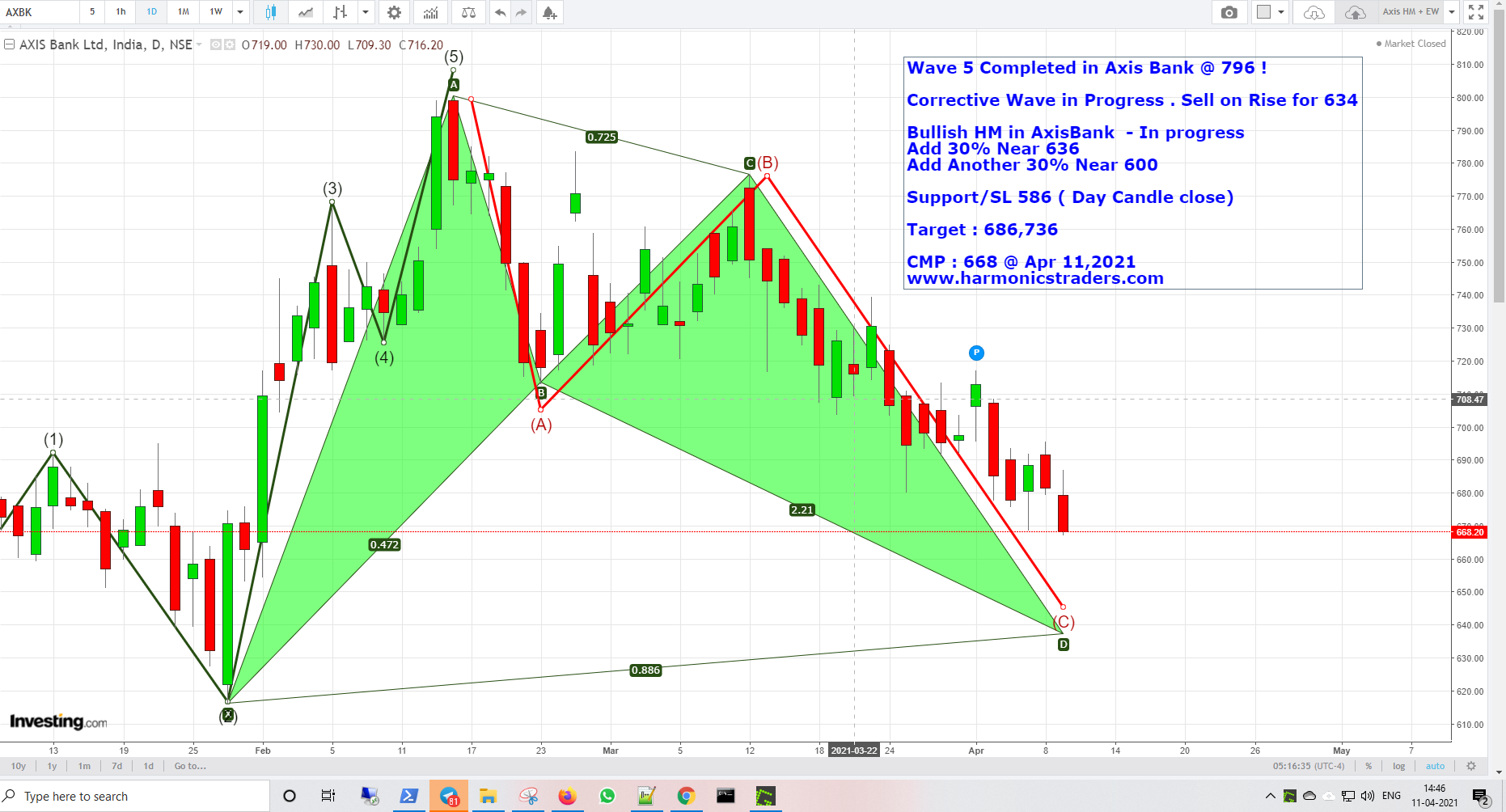1506x812 pixels.
Task: Toggle the log scale in status bar
Action: (x=1398, y=766)
